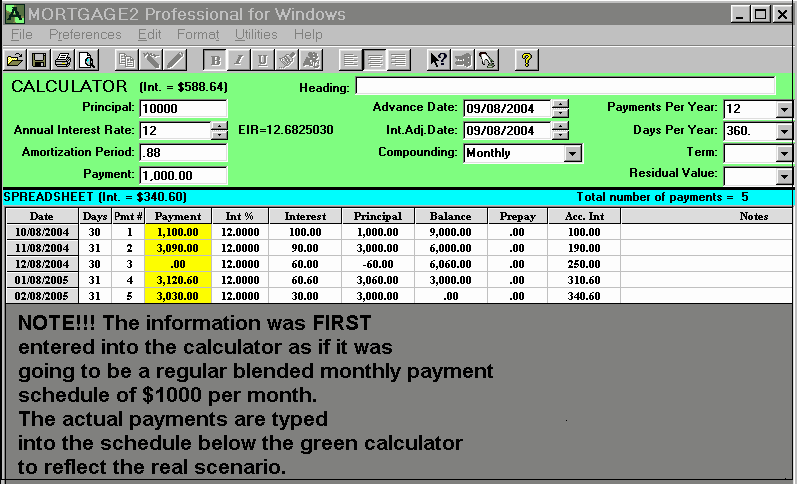Viewport: 797px width, 484px height.
Task: Expand the Payments Per Year dropdown
Action: 783,109
